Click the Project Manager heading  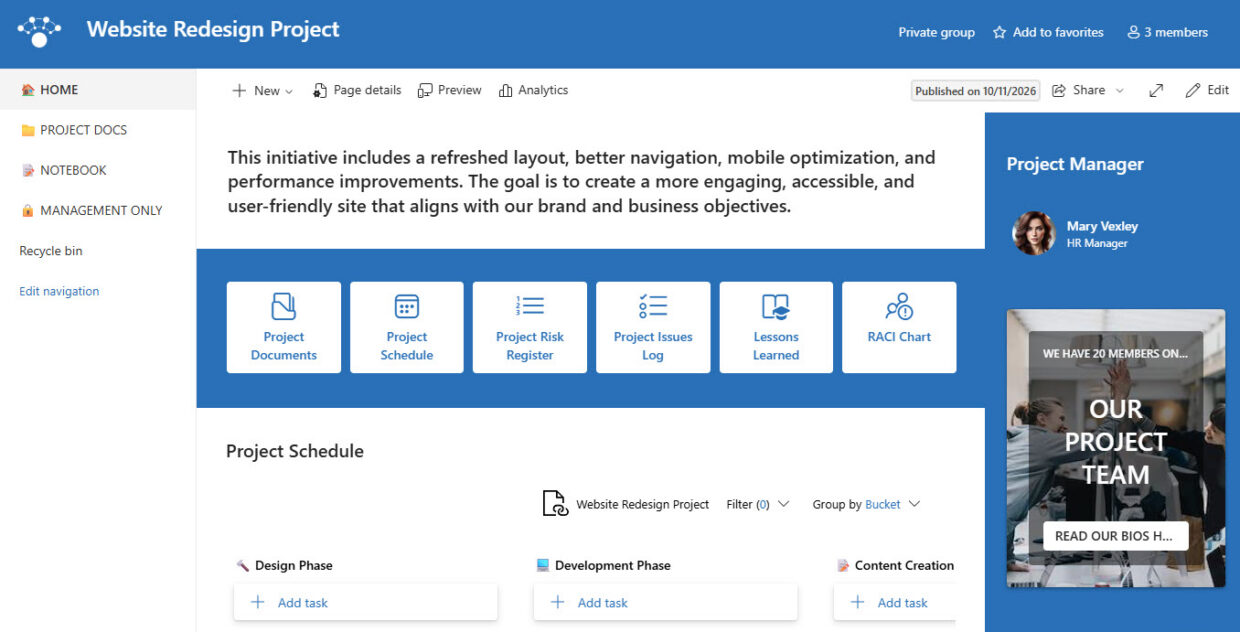point(1075,164)
